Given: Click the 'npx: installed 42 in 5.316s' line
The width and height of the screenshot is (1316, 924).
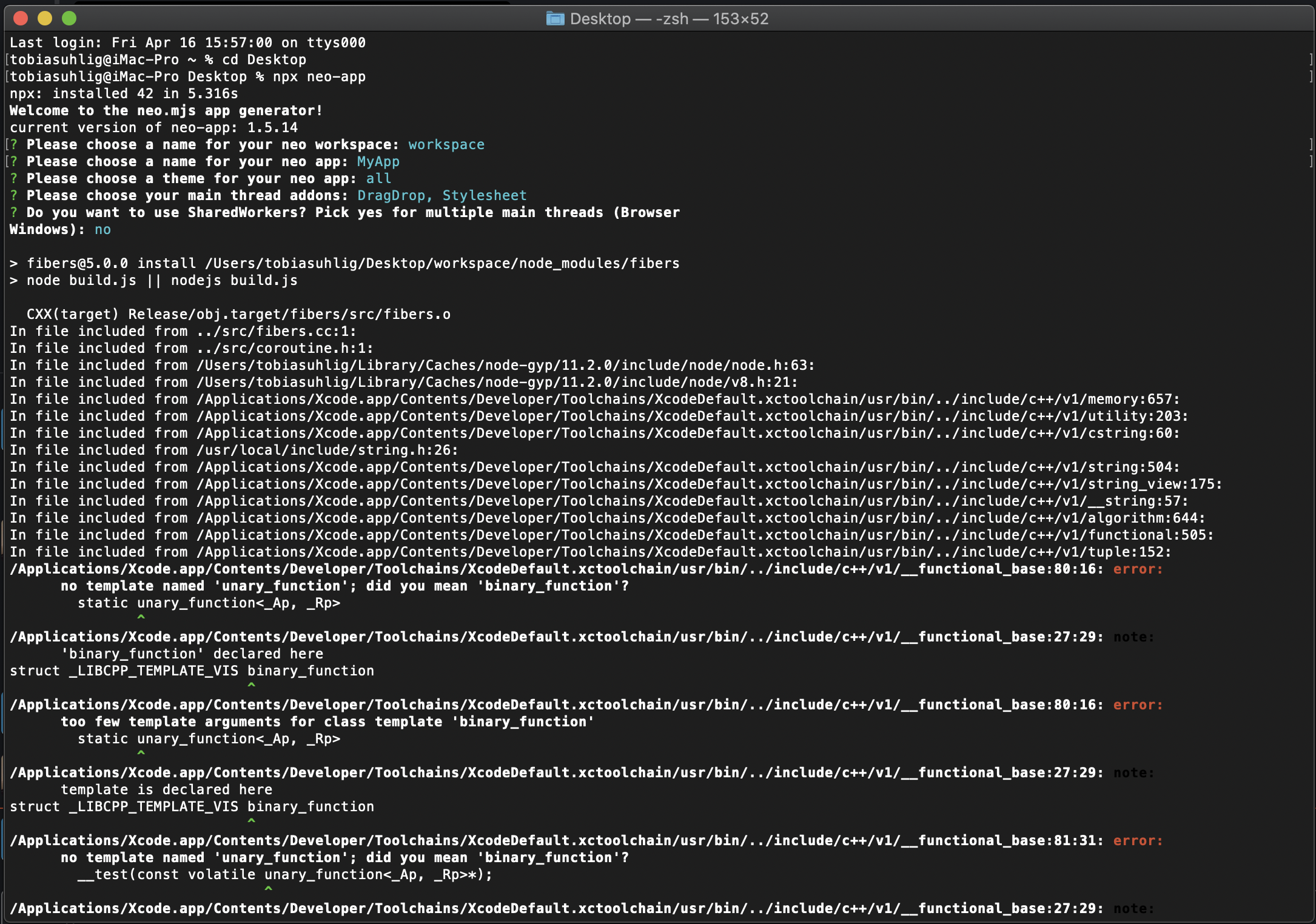Looking at the screenshot, I should coord(124,93).
